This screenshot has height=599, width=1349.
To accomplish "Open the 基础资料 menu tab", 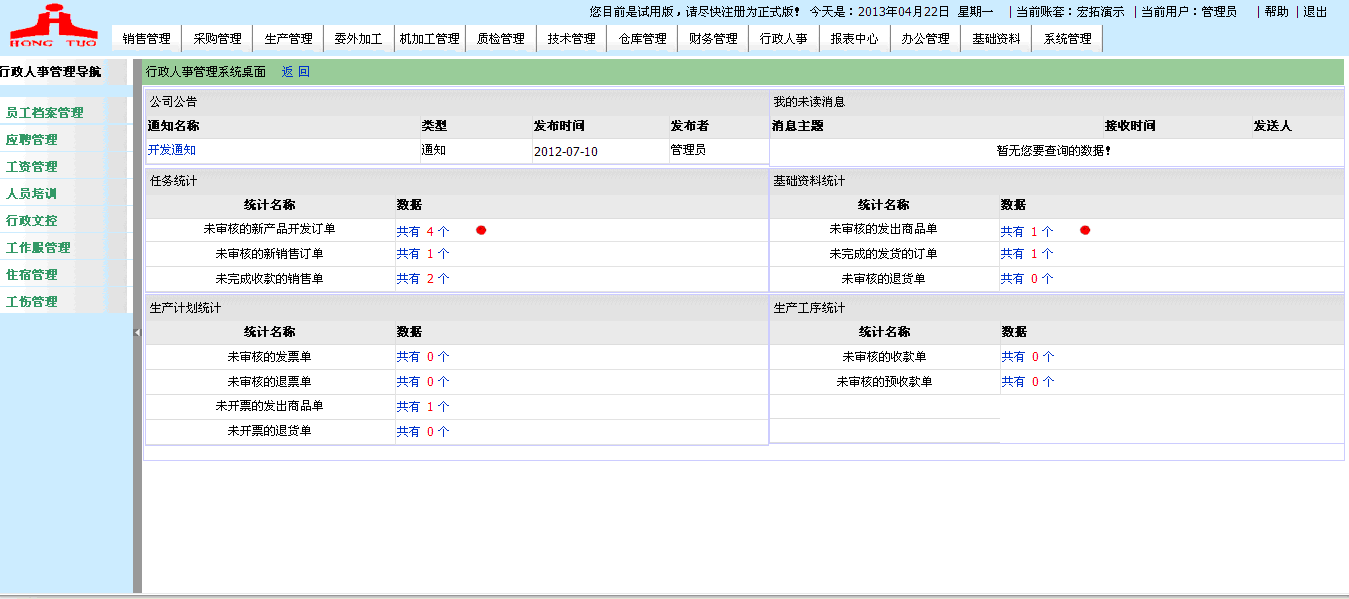I will click(x=996, y=39).
